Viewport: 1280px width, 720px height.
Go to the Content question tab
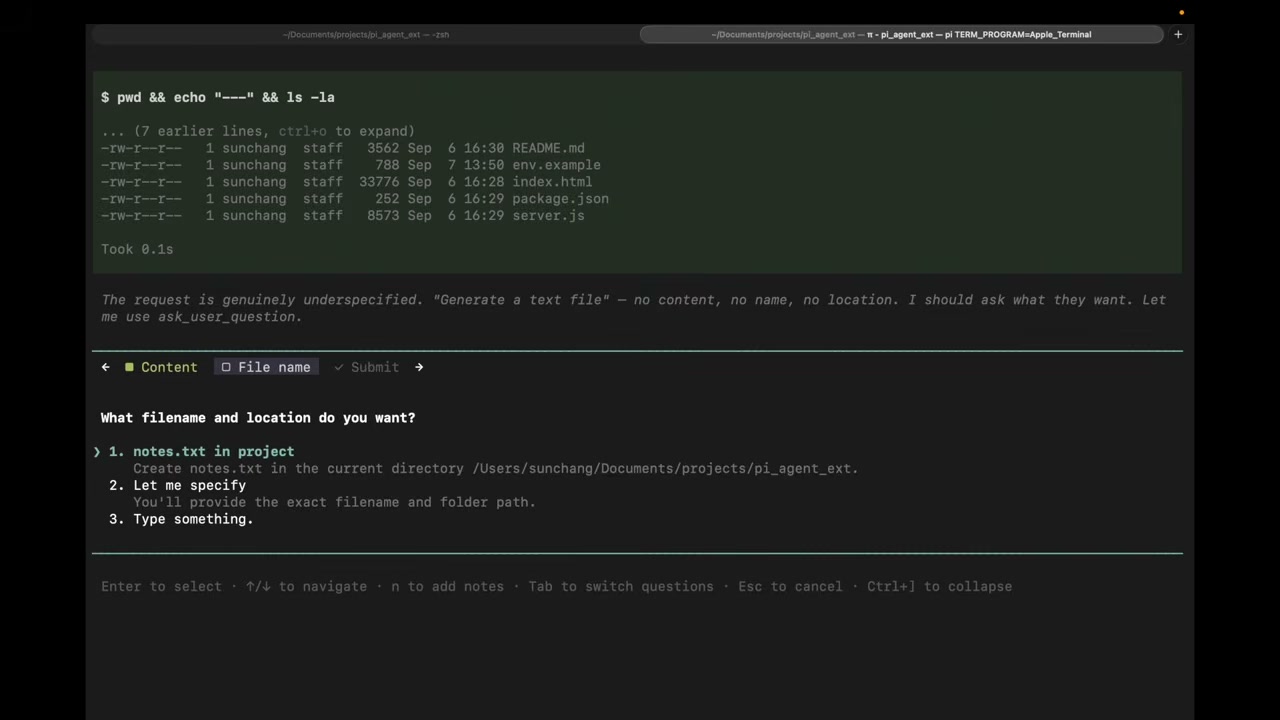tap(161, 367)
